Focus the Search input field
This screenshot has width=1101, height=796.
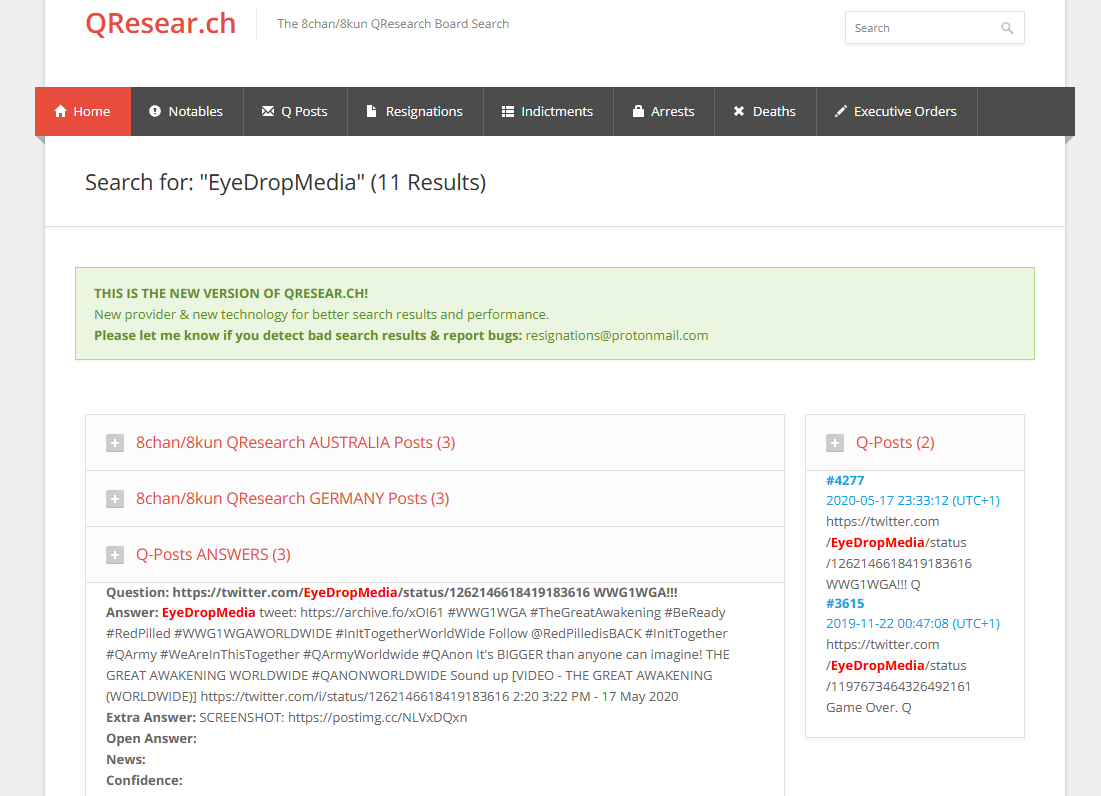934,28
